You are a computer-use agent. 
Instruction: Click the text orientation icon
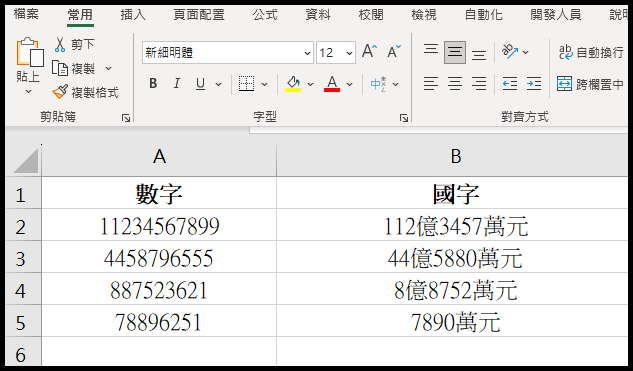pos(509,52)
